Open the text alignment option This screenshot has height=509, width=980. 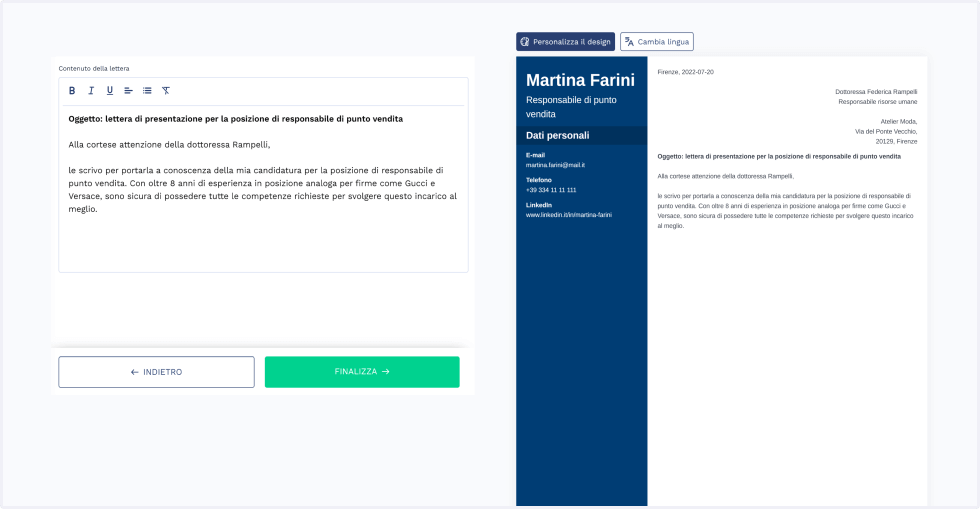click(x=128, y=91)
